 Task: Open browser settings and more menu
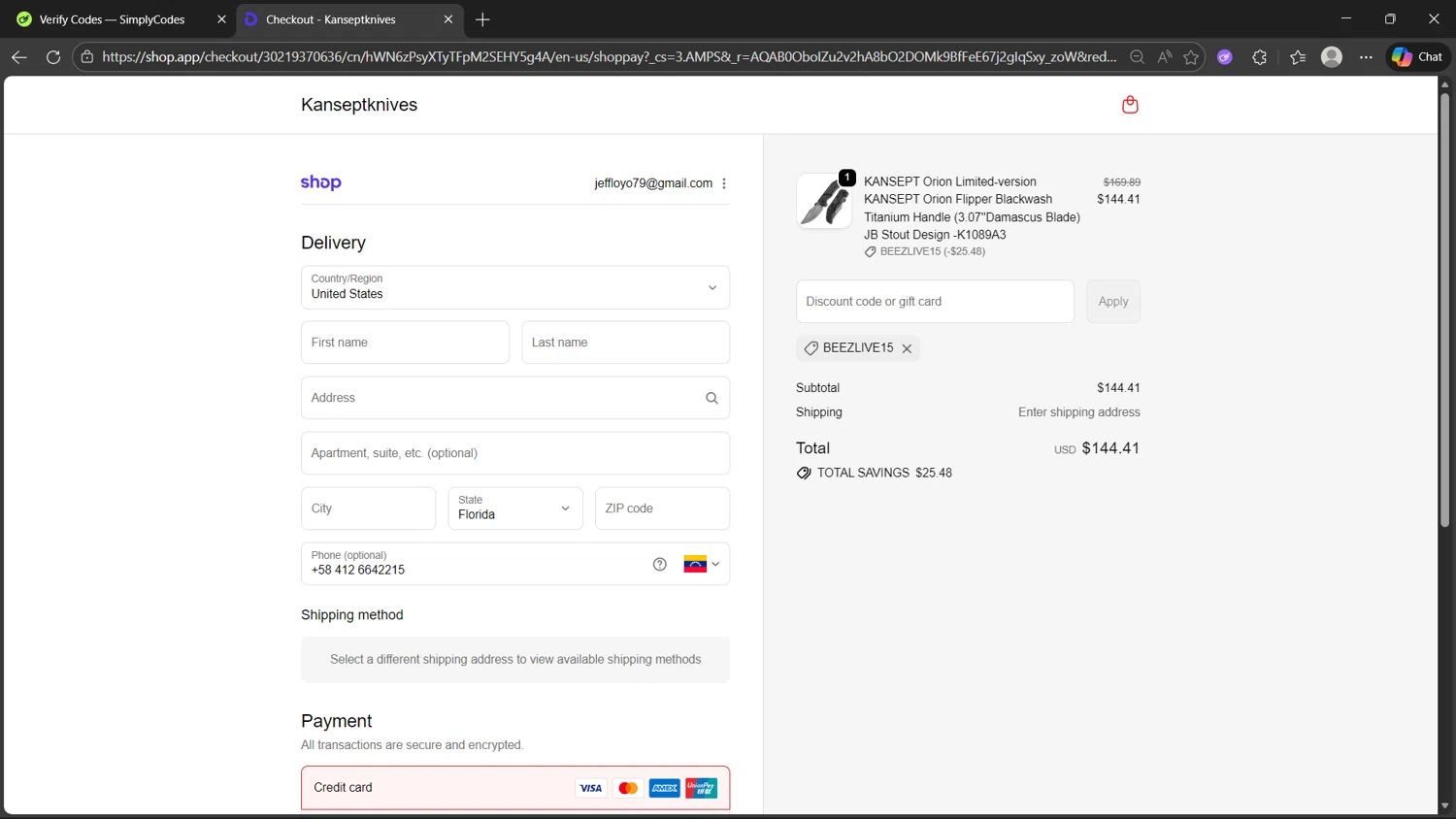[x=1366, y=57]
